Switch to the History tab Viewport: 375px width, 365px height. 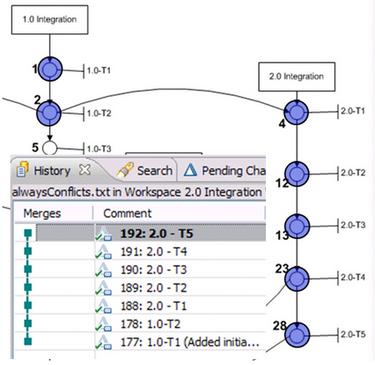coord(52,171)
